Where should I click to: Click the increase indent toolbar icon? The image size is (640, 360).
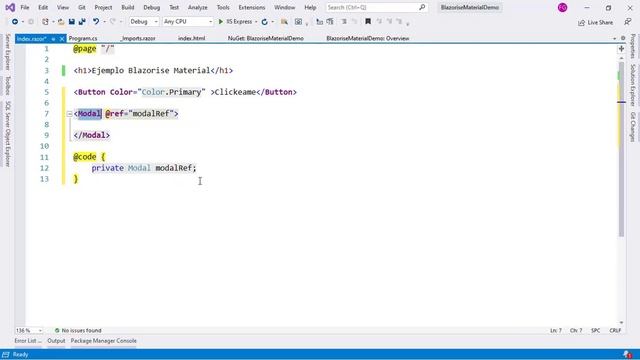(x=330, y=22)
